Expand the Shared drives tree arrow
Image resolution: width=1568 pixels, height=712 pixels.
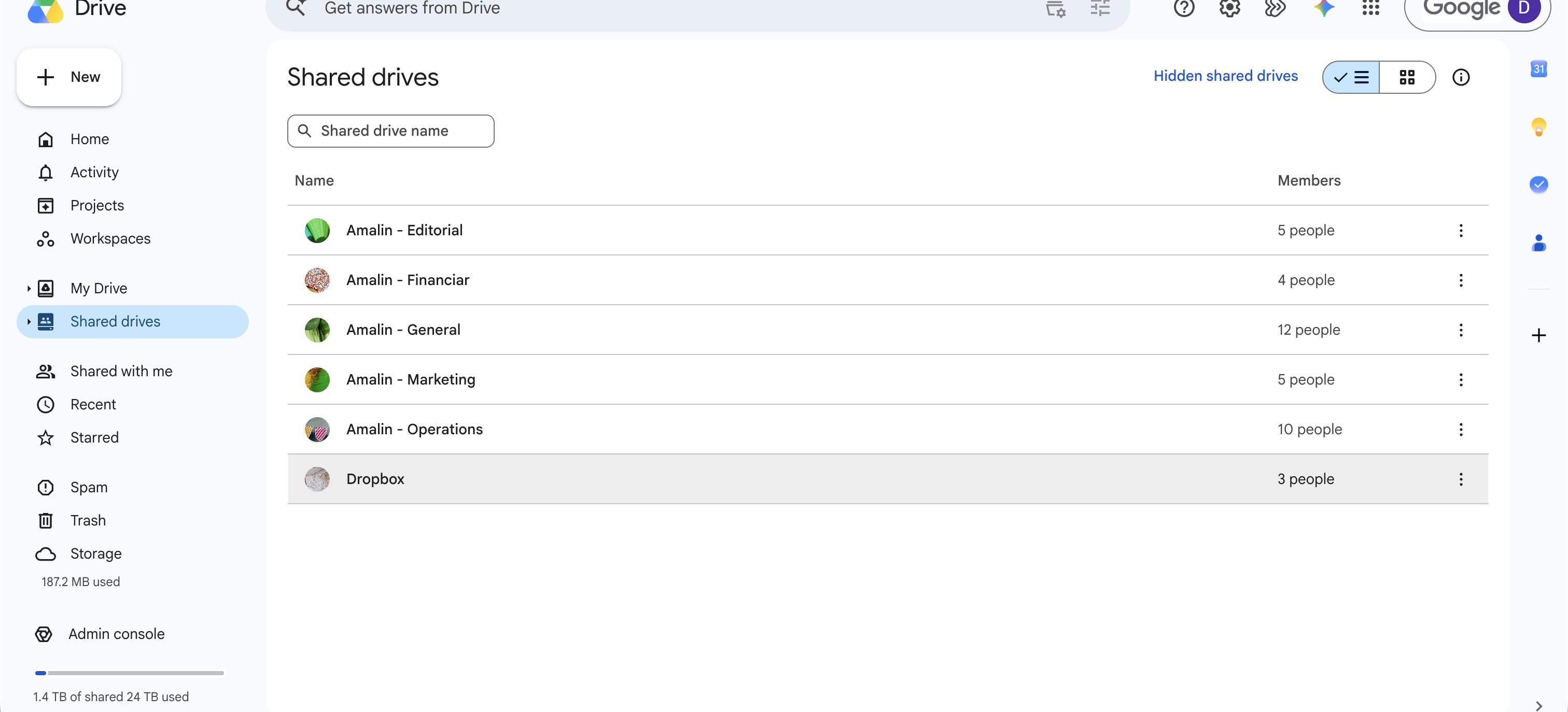tap(29, 322)
